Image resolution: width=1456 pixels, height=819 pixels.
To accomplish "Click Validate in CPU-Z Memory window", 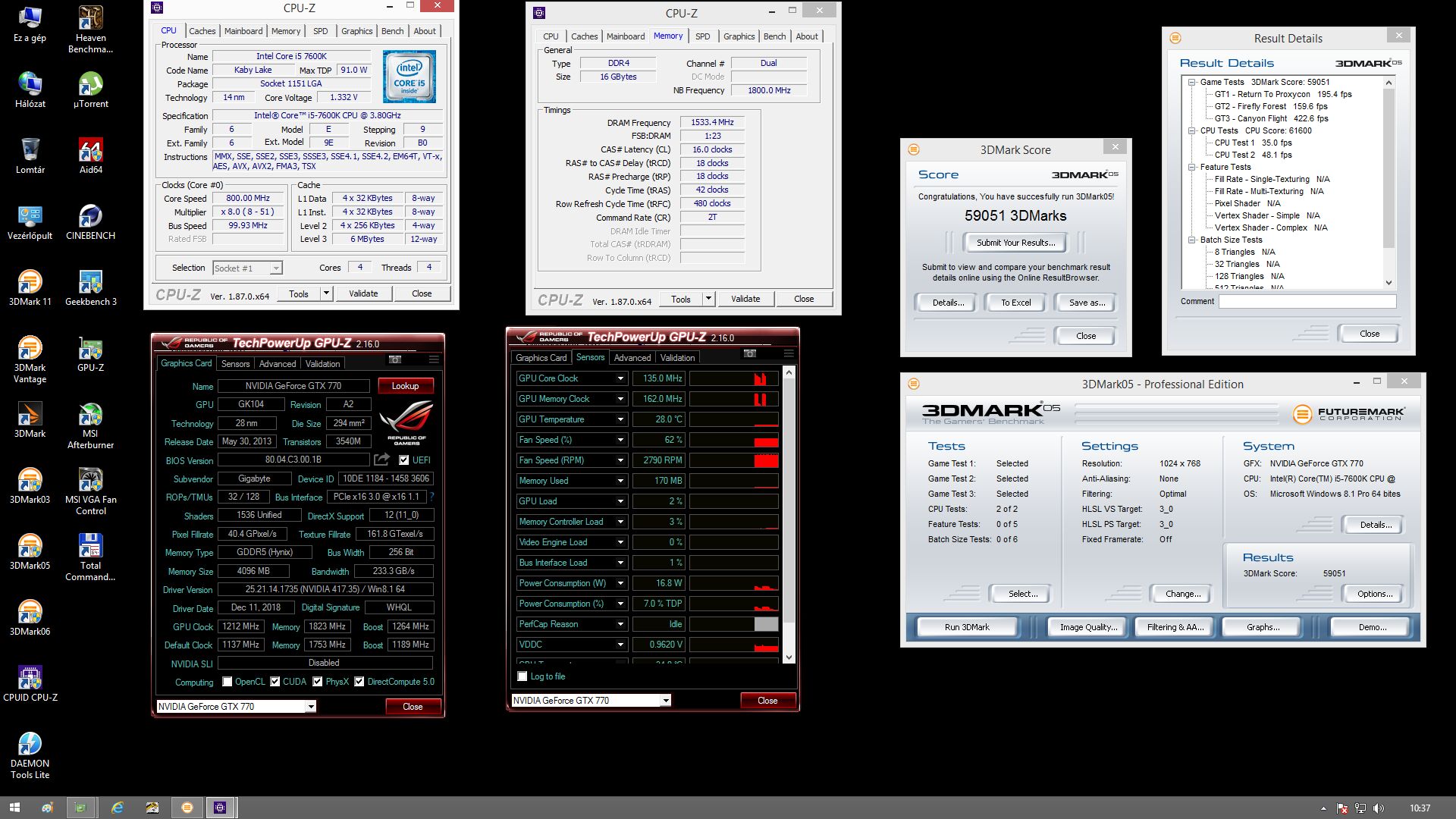I will 745,299.
